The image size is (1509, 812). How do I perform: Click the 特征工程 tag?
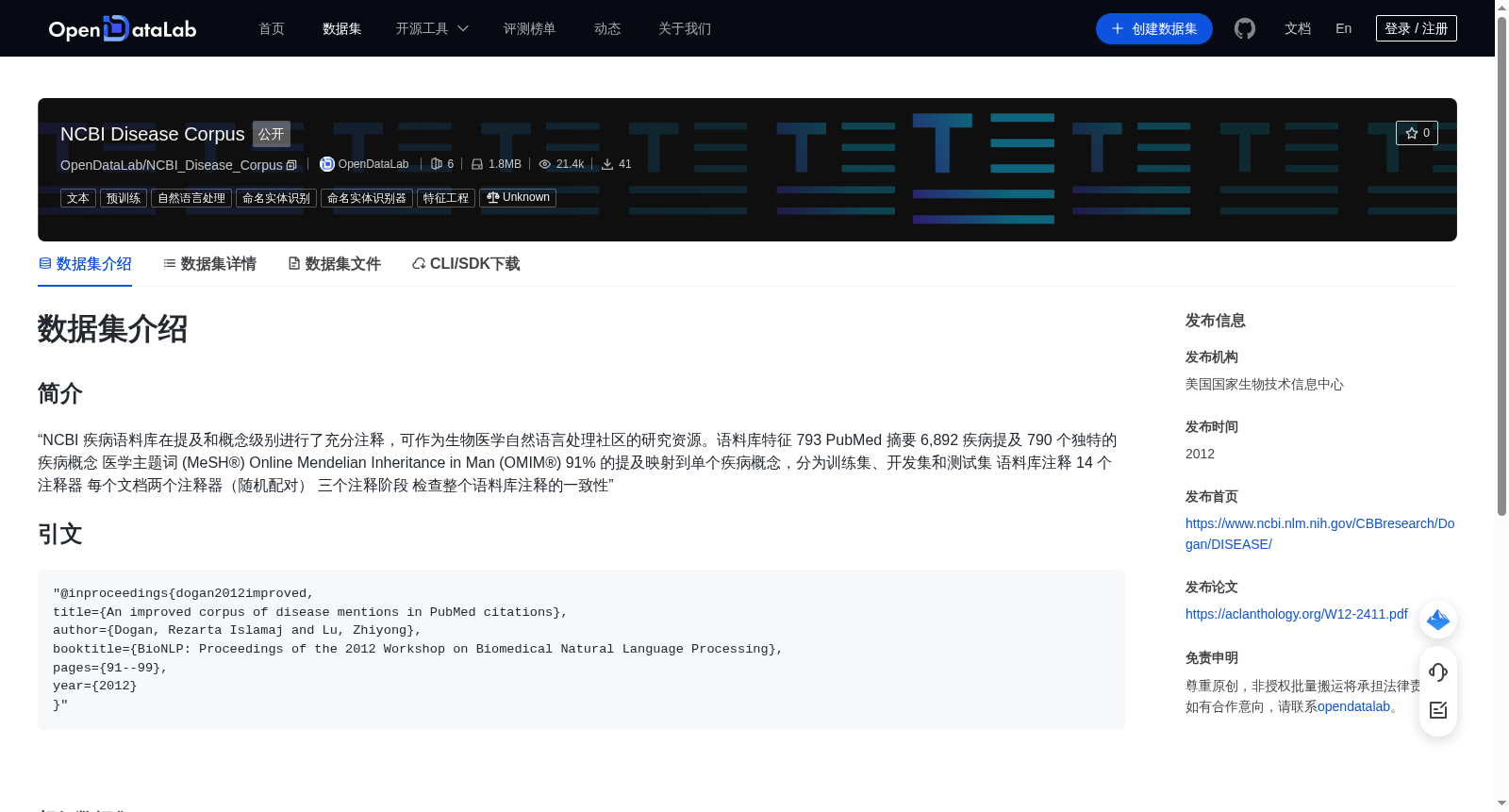point(446,198)
